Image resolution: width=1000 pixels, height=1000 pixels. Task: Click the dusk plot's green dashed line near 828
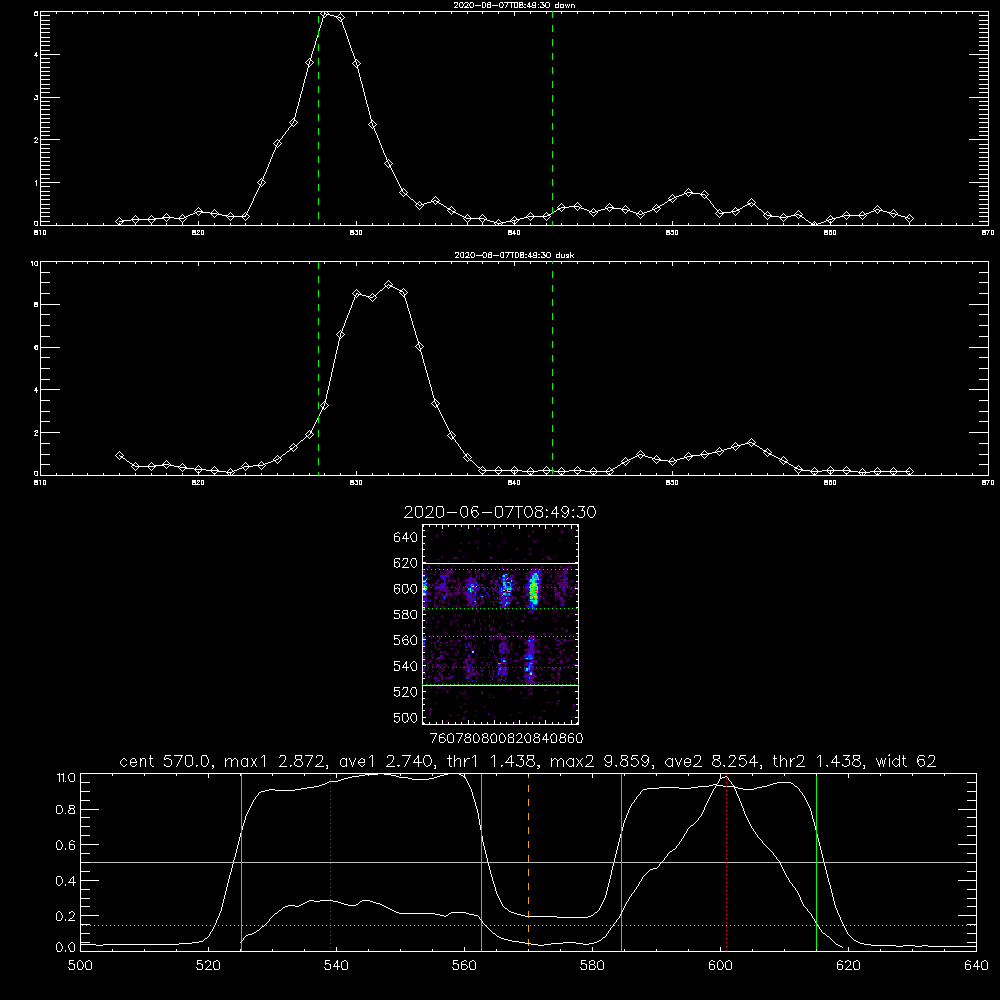tap(318, 368)
